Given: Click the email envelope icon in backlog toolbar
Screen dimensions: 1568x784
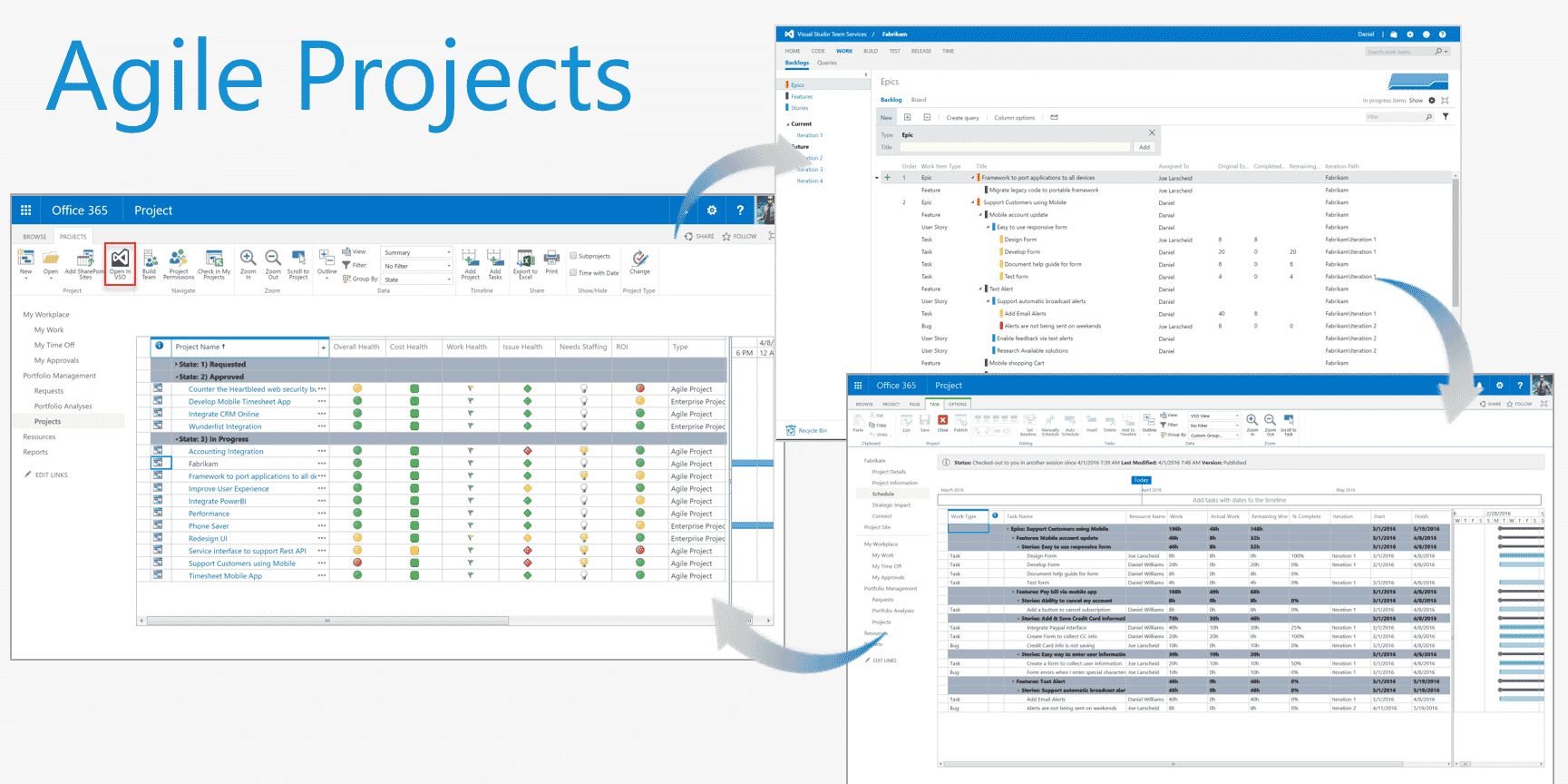Looking at the screenshot, I should [1054, 117].
